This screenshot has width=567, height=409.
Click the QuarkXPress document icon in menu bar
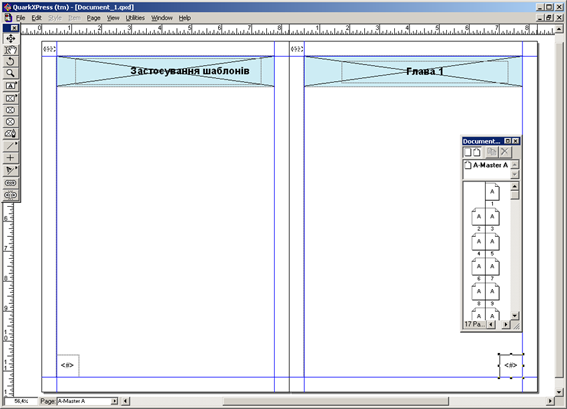[x=8, y=18]
